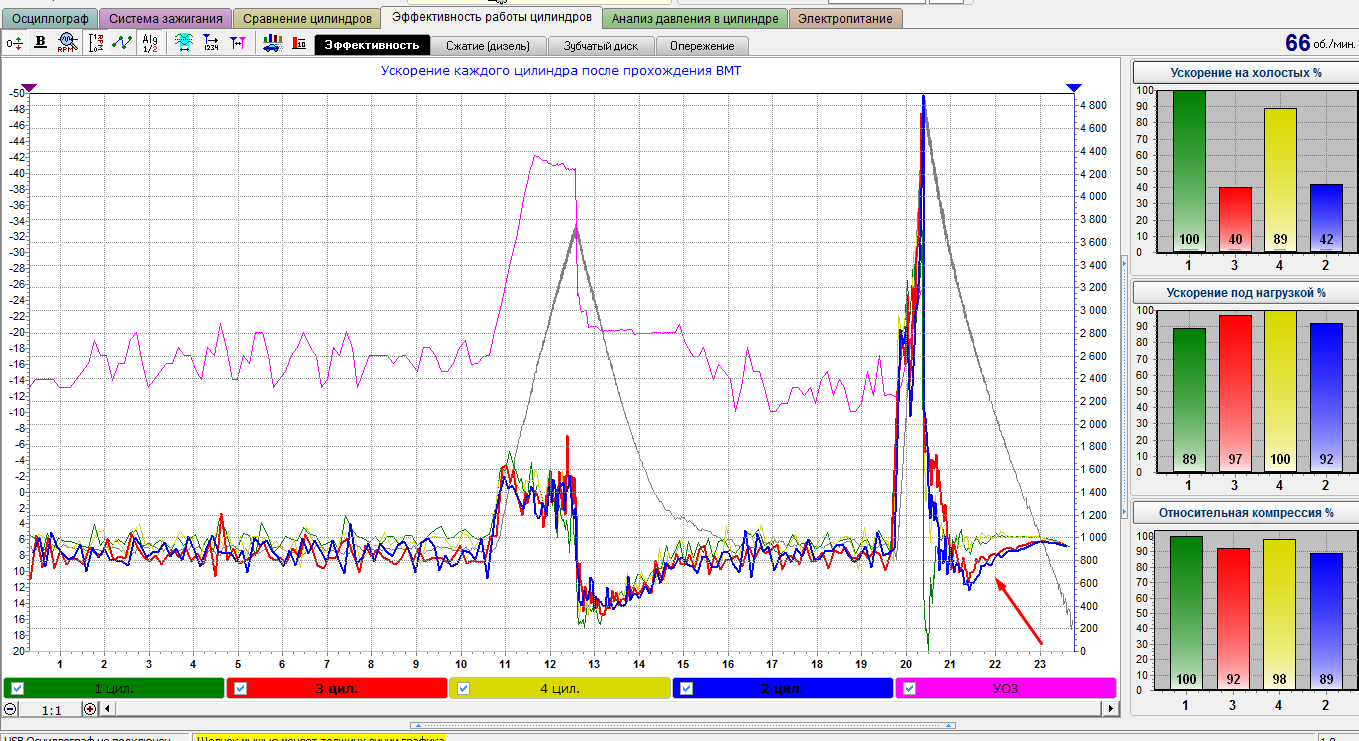Click the 1234 cylinder order icon
Viewport: 1359px width, 741px height.
pyautogui.click(x=211, y=42)
